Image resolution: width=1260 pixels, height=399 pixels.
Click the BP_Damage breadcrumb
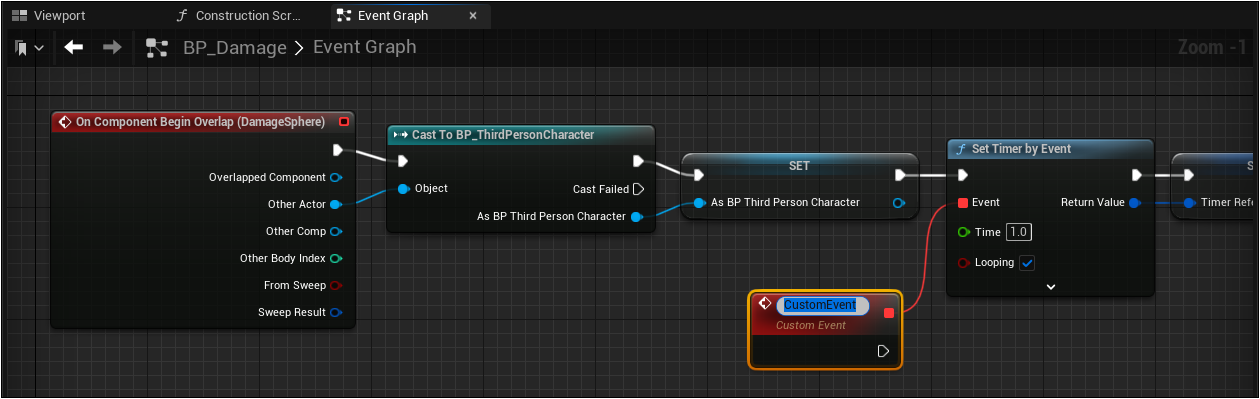(235, 48)
